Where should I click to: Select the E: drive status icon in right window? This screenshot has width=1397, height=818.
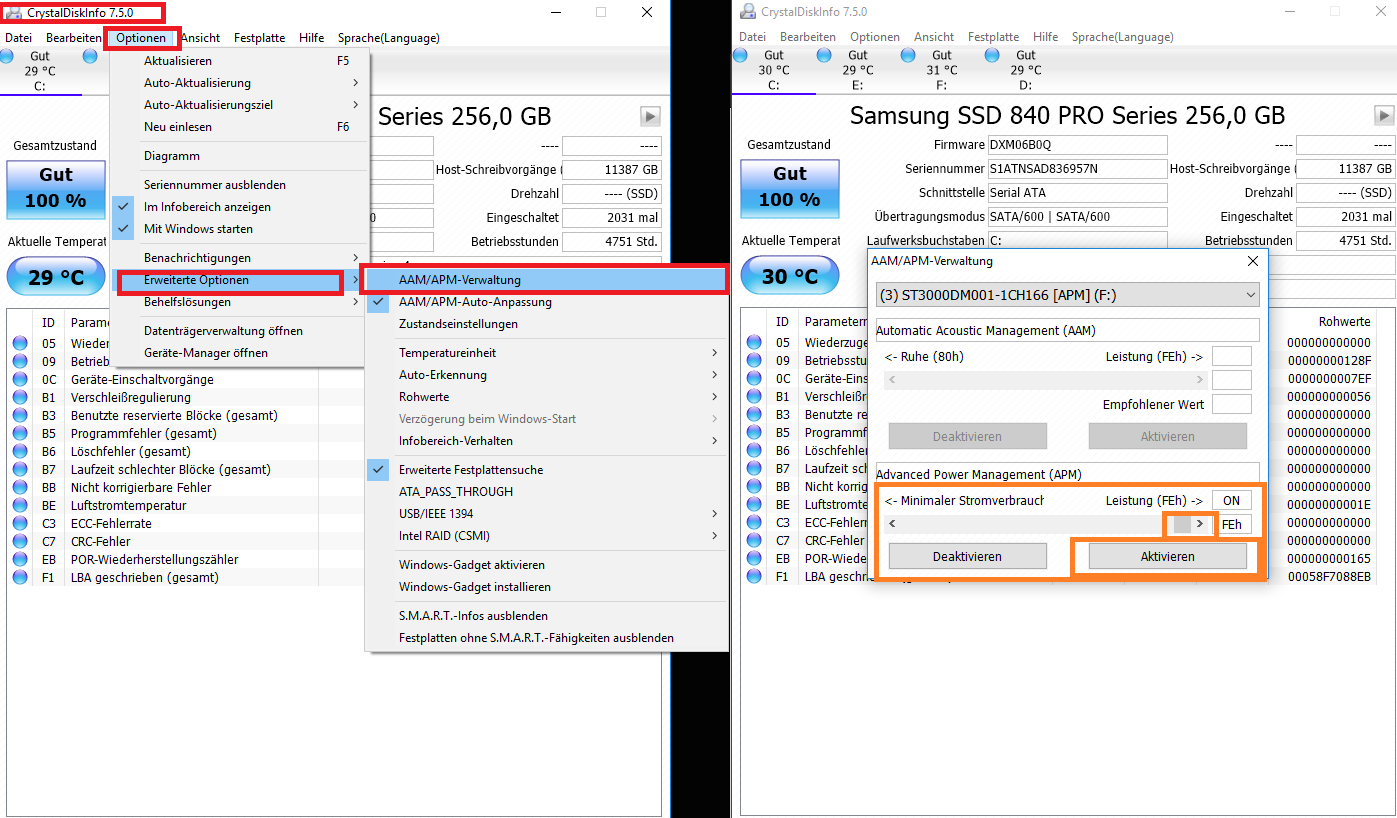click(x=823, y=56)
